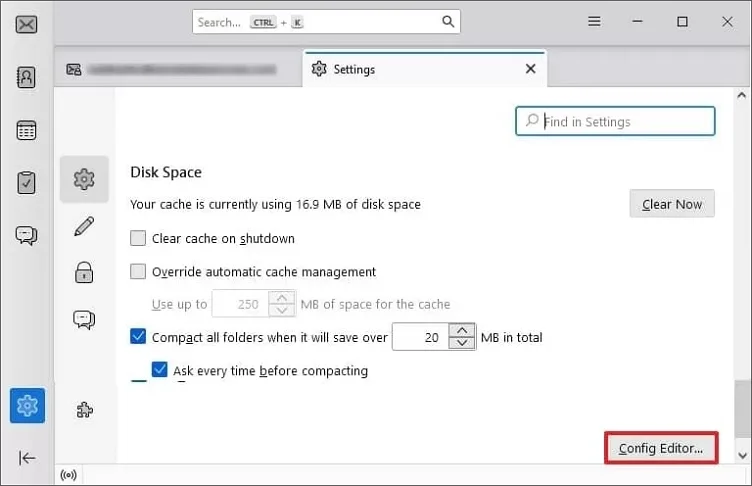Screen dimensions: 752x486
Task: Click the Clear Now button
Action: 672,204
